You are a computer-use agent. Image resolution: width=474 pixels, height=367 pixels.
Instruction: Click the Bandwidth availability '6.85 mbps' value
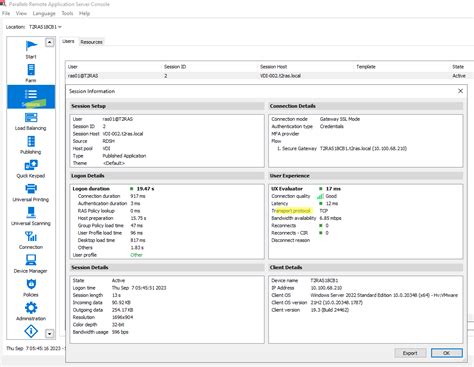click(330, 218)
